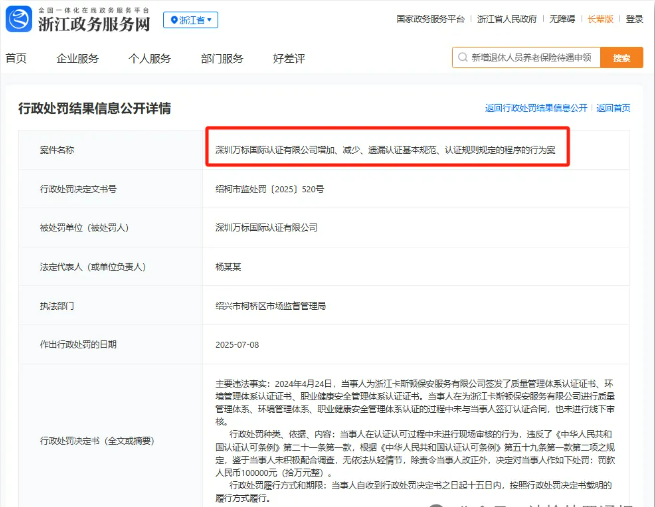655x507 pixels.
Task: Go to the 首页 nav tab
Action: pyautogui.click(x=16, y=58)
